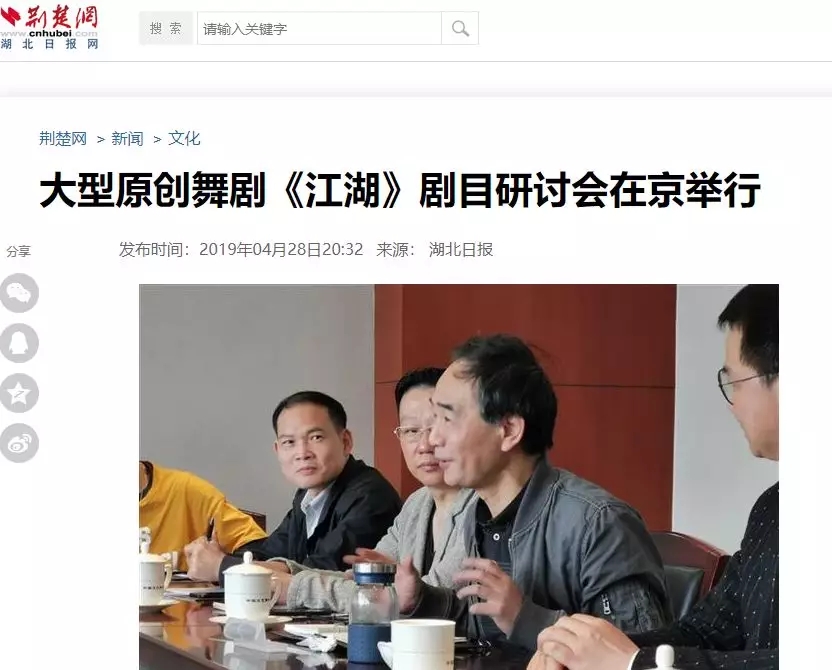Open the meeting photo in article
The image size is (832, 670).
[x=459, y=477]
